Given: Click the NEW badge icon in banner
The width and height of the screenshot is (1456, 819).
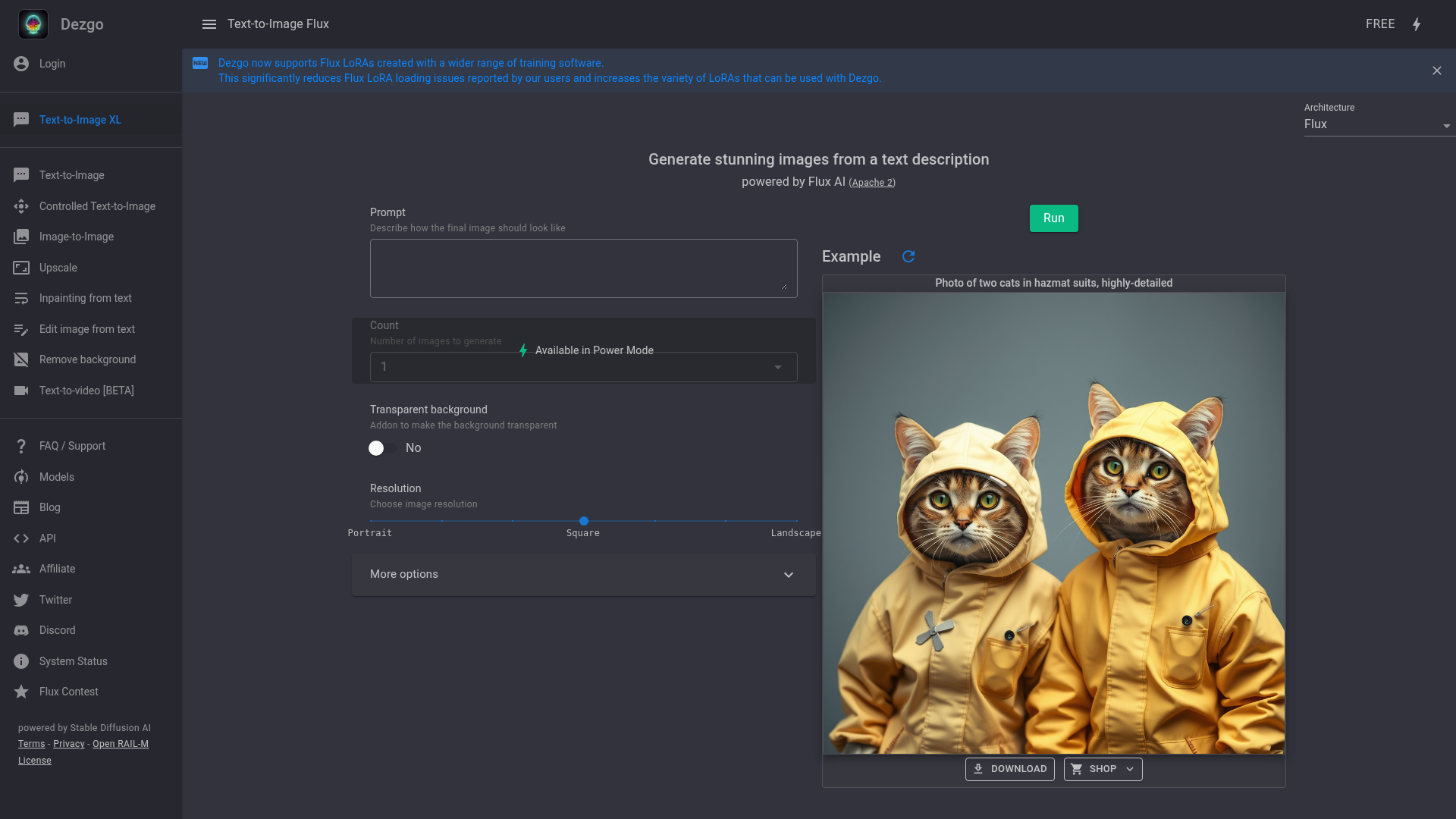Looking at the screenshot, I should click(200, 63).
